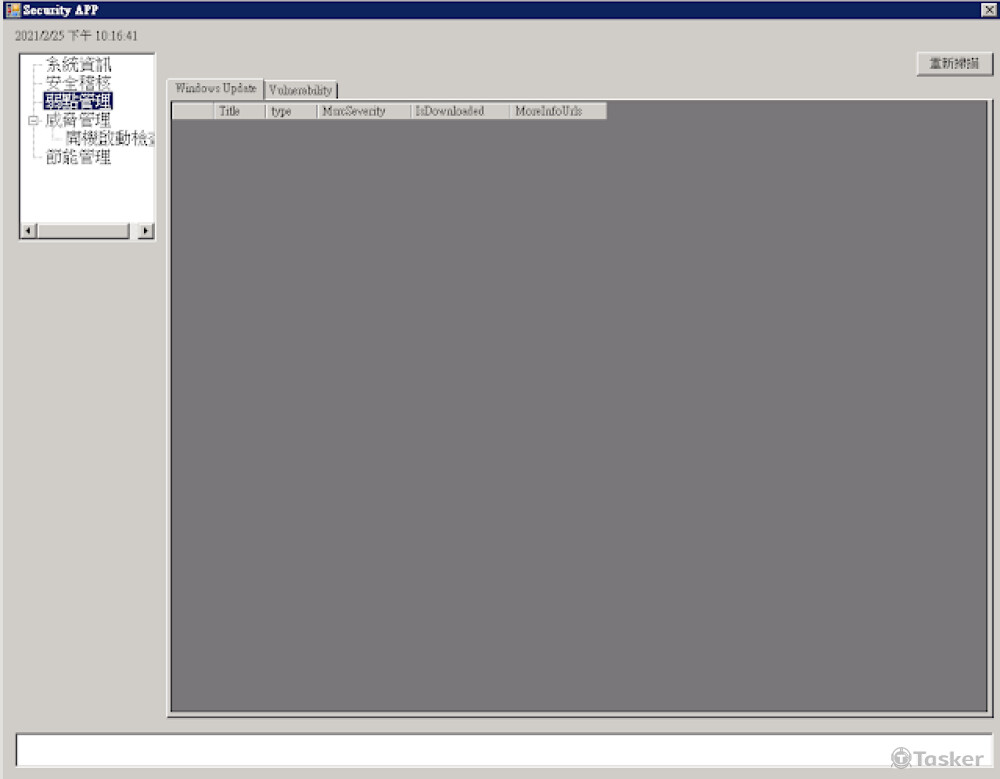Select the 開機啟動檢查 child node
The width and height of the screenshot is (1000, 779).
(x=109, y=139)
